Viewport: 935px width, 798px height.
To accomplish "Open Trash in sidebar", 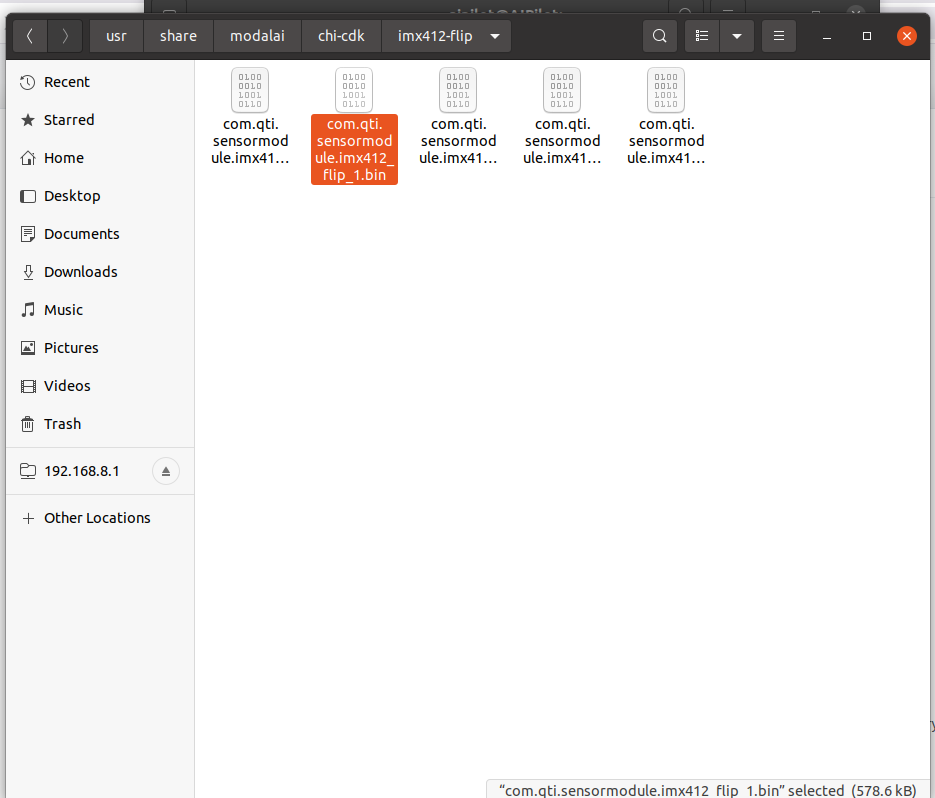I will coord(62,424).
